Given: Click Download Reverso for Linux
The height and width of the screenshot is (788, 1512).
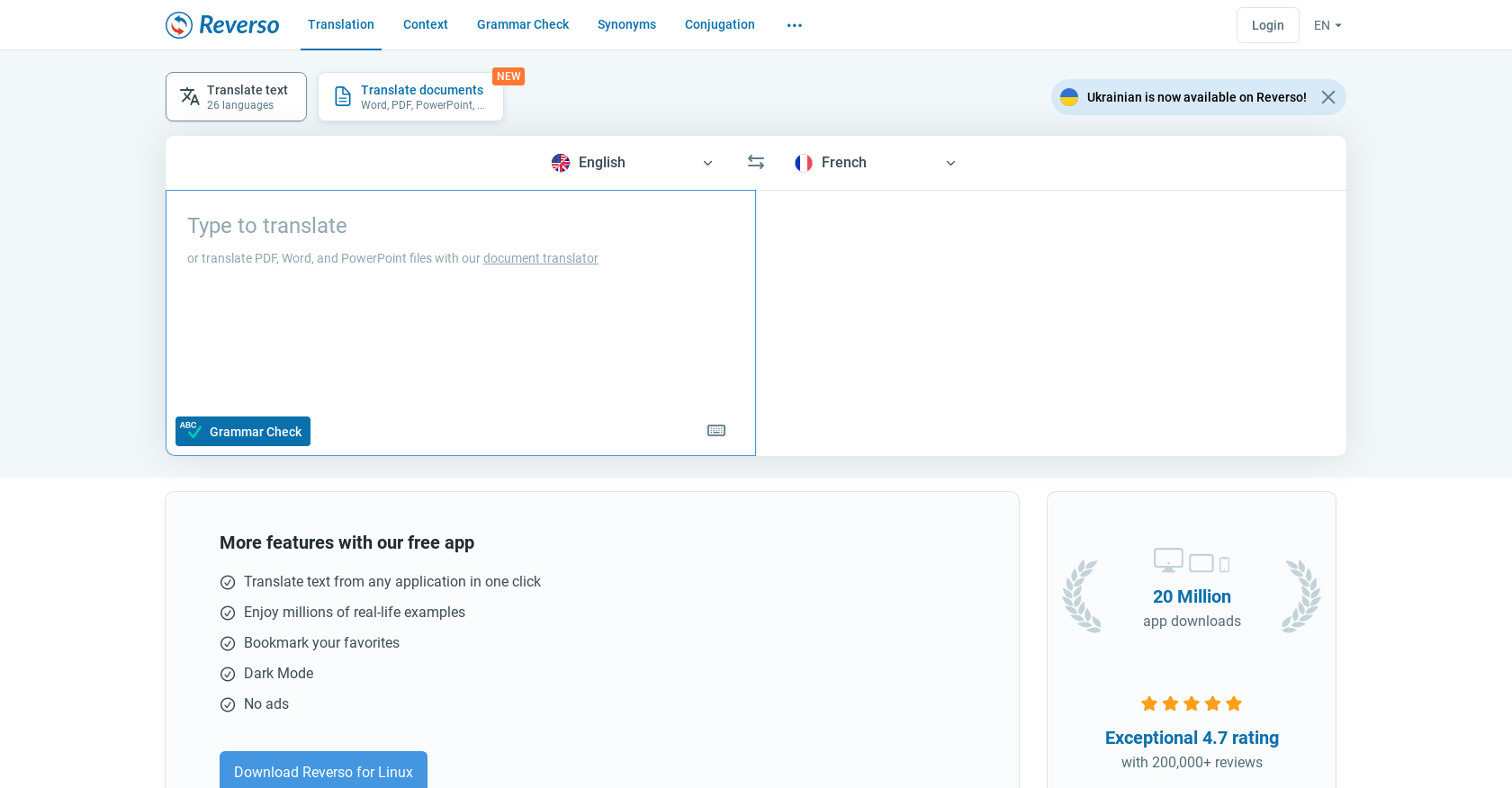Looking at the screenshot, I should pyautogui.click(x=323, y=771).
